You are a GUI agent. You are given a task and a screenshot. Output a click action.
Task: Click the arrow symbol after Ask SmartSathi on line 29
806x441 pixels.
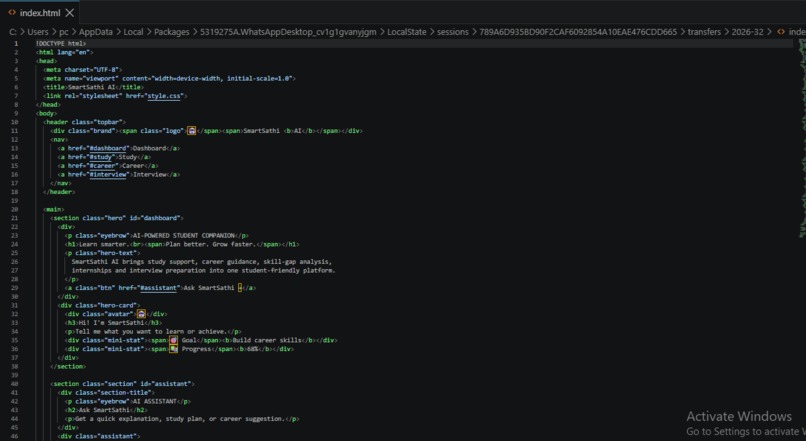pos(240,288)
